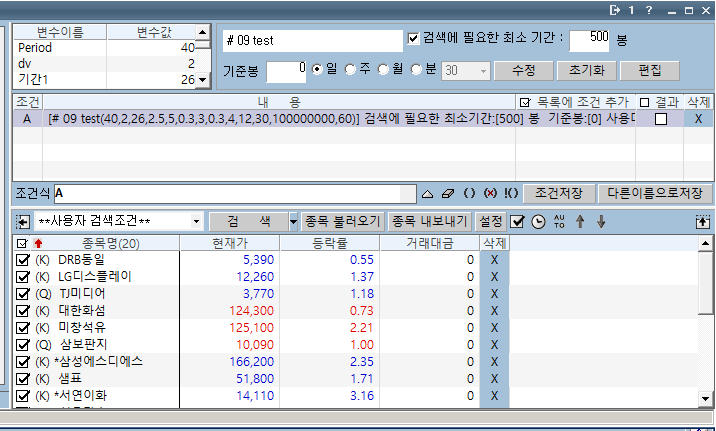716x431 pixels.
Task: Toggle the checkmark icon beside 설정
Action: coord(517,222)
